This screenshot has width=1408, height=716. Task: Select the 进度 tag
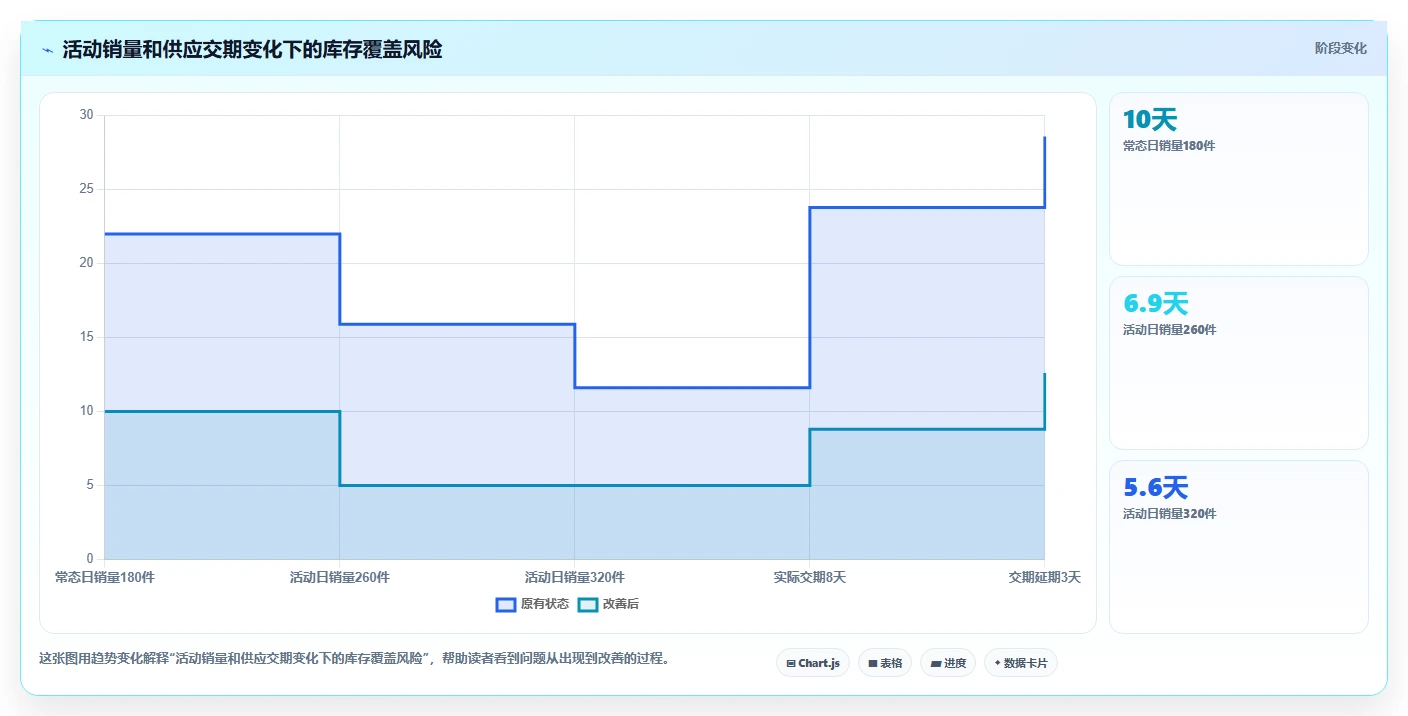948,663
